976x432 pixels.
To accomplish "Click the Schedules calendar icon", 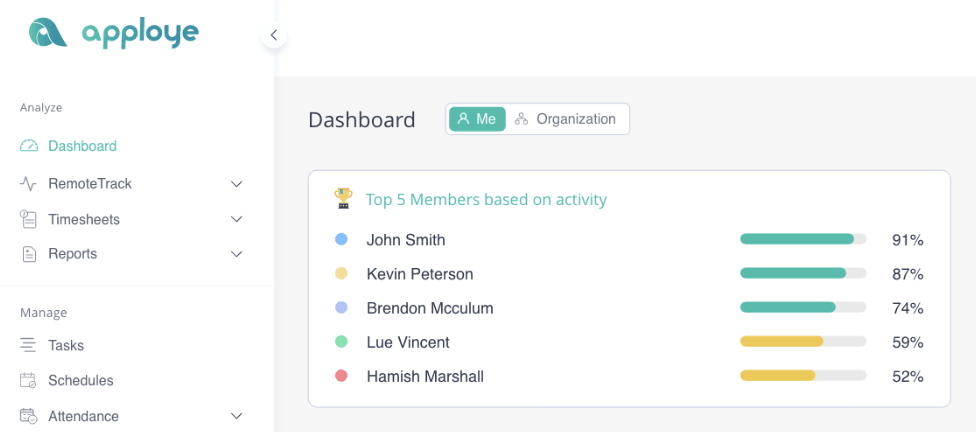I will coord(29,380).
